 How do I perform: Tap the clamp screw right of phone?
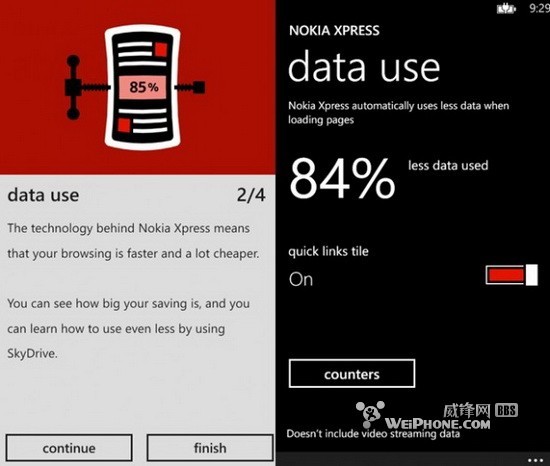(190, 87)
